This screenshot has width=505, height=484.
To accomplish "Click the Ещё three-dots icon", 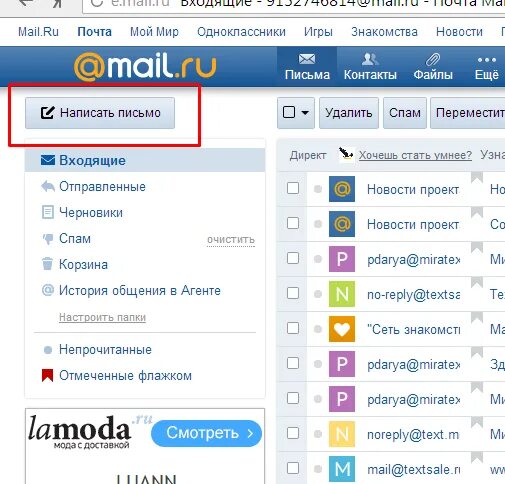I will click(487, 60).
